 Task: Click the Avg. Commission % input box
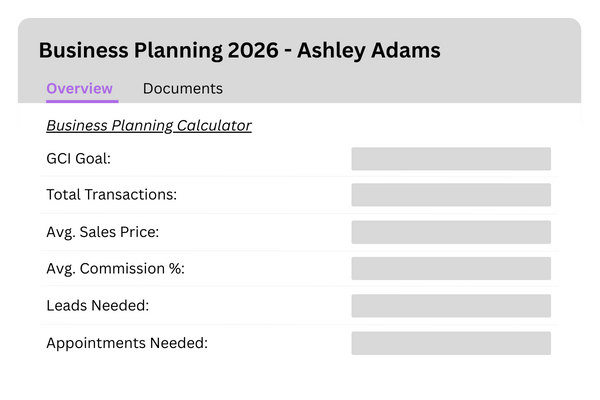point(450,269)
